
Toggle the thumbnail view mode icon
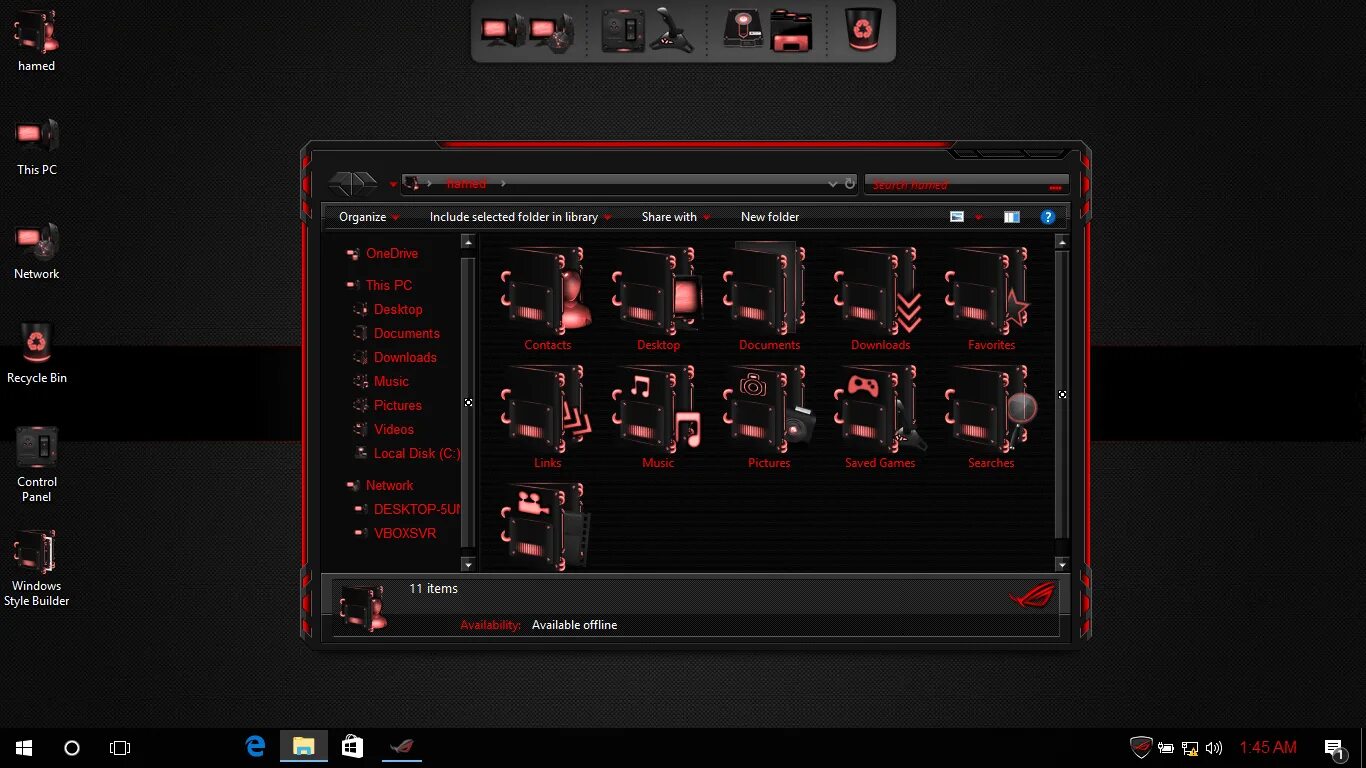[x=957, y=216]
